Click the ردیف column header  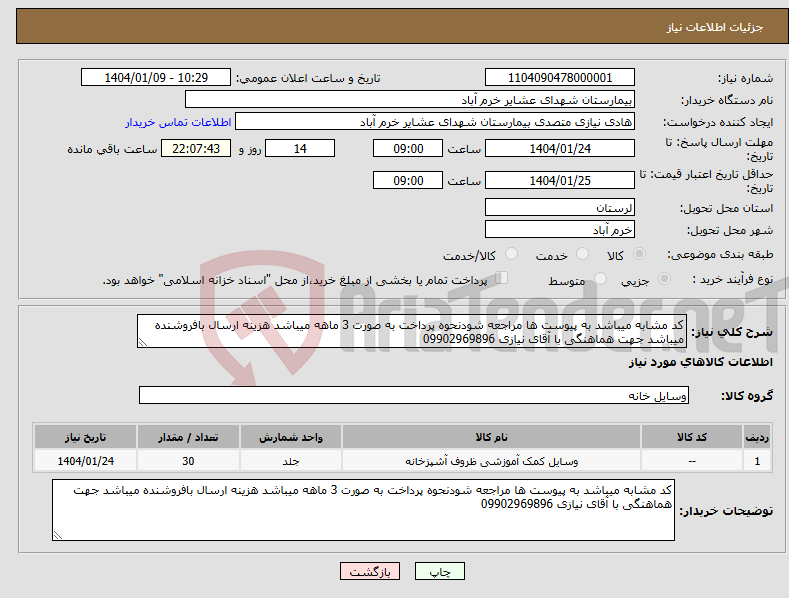tap(757, 437)
